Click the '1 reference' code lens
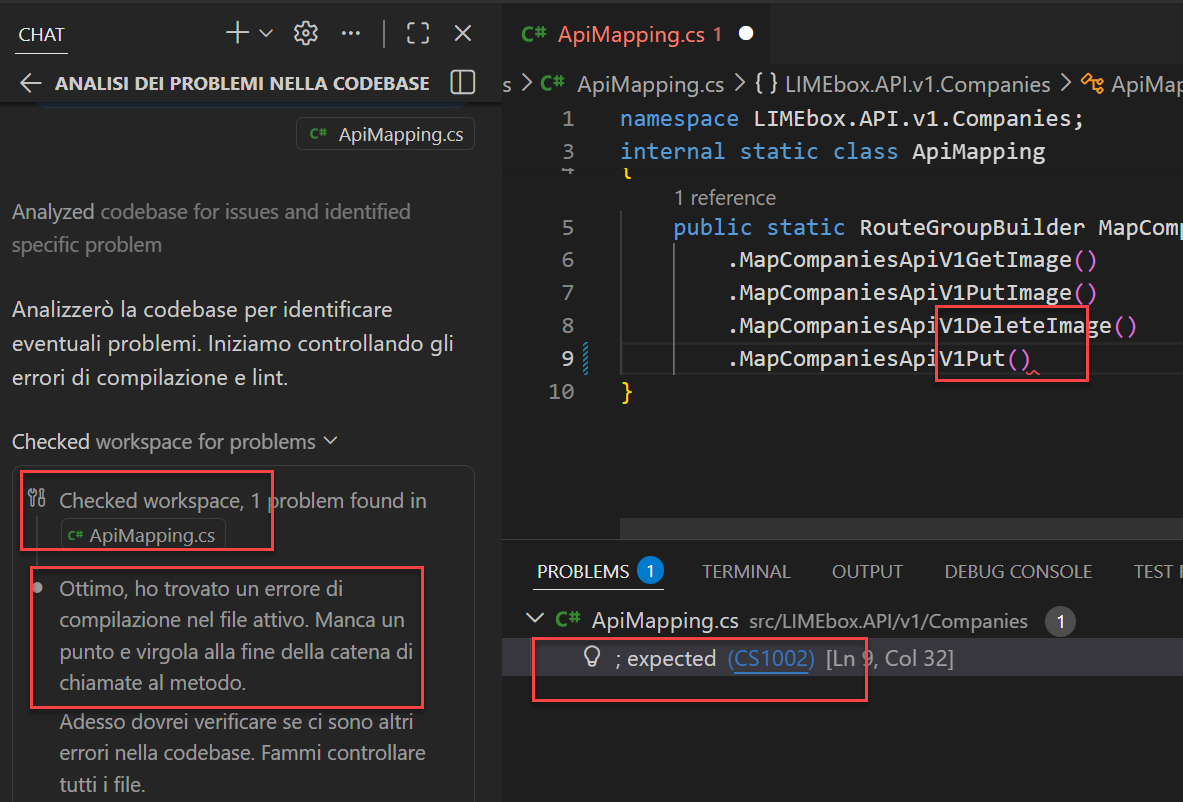 tap(725, 198)
